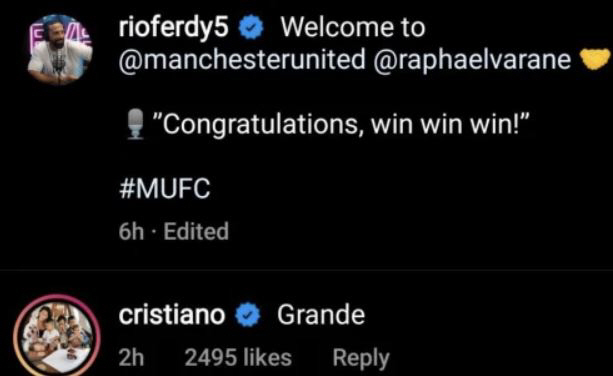Click the verified badge beside rioferdy5
The height and width of the screenshot is (376, 613).
[x=251, y=27]
